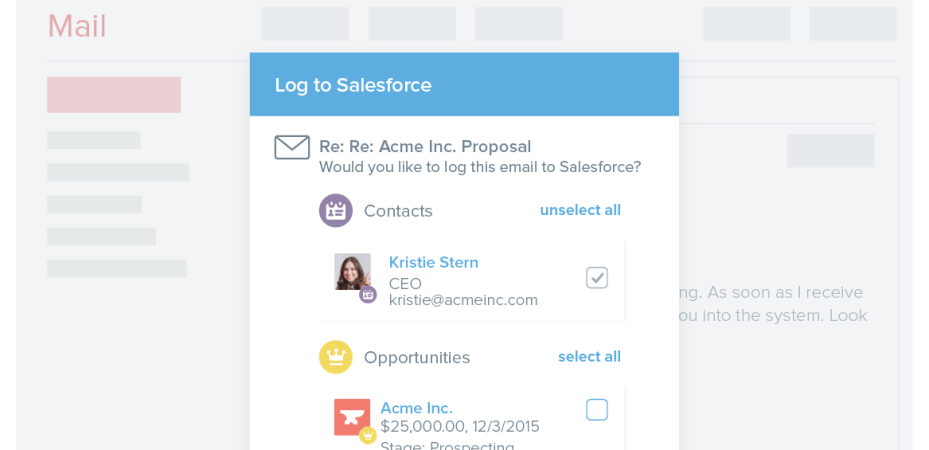Viewport: 929px width, 450px height.
Task: Uncheck the Kristie Stern contact checkbox
Action: tap(597, 278)
